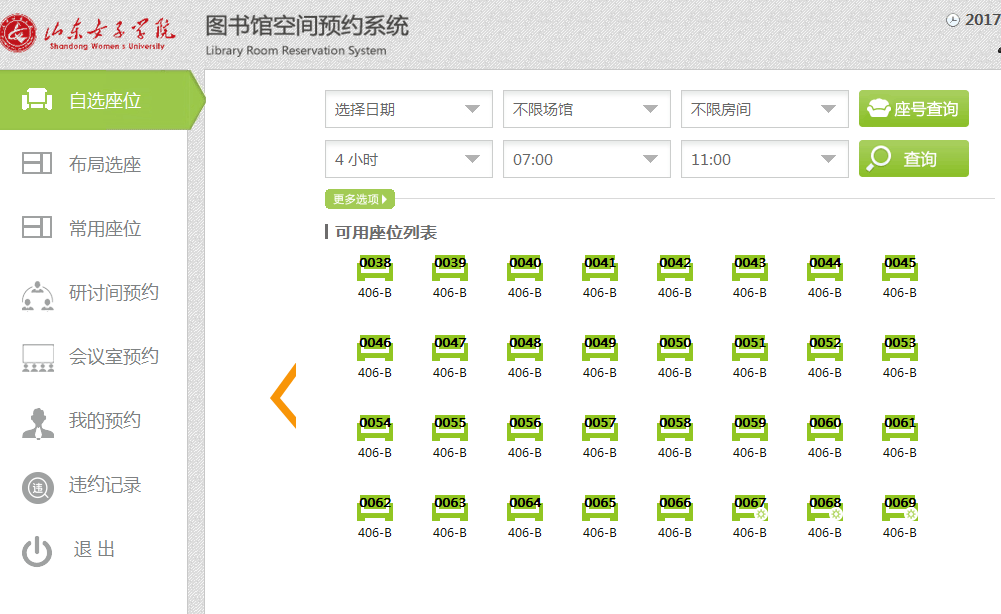Select seat 0057 icon
The image size is (1001, 614).
(600, 428)
